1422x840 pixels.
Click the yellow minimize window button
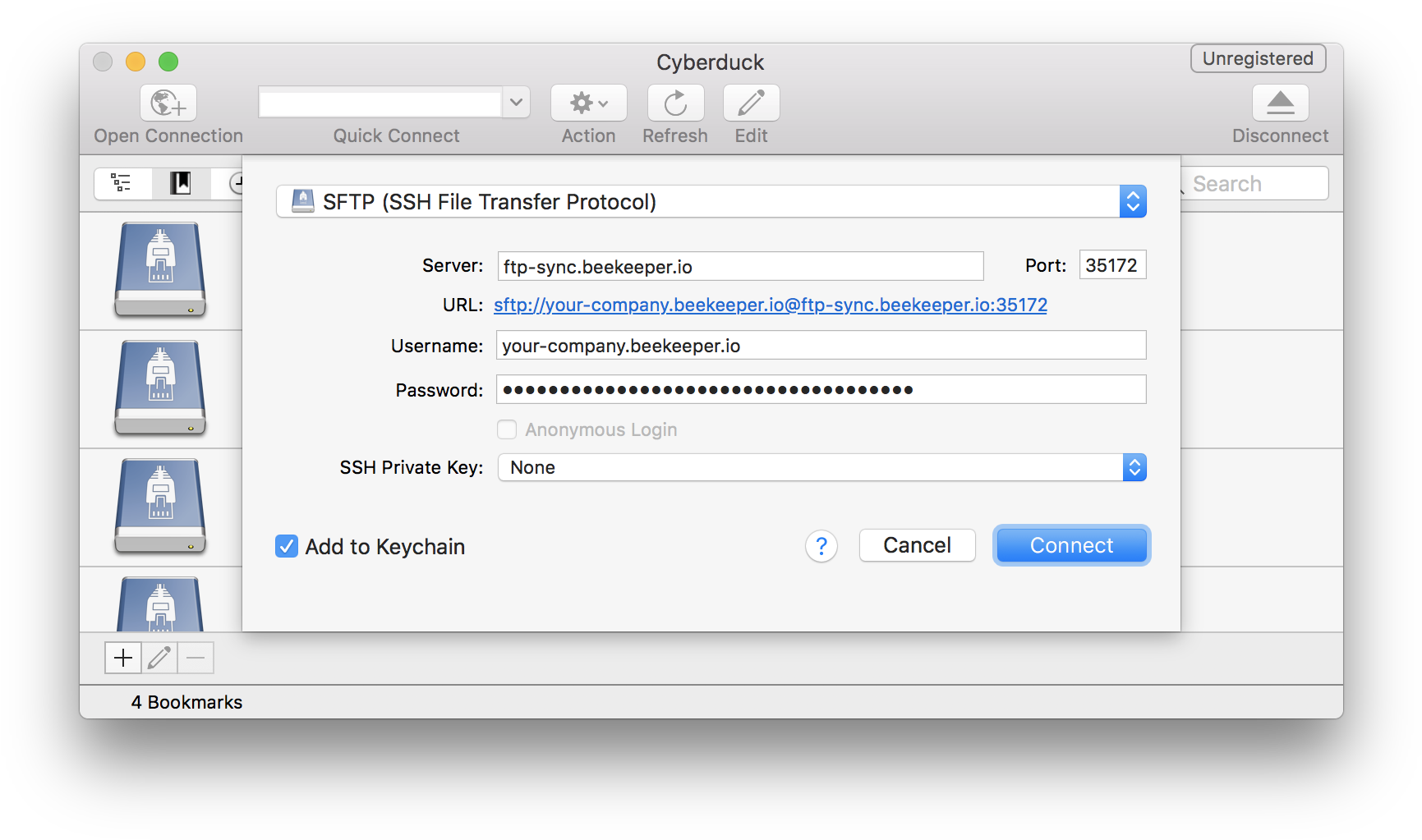(x=136, y=62)
